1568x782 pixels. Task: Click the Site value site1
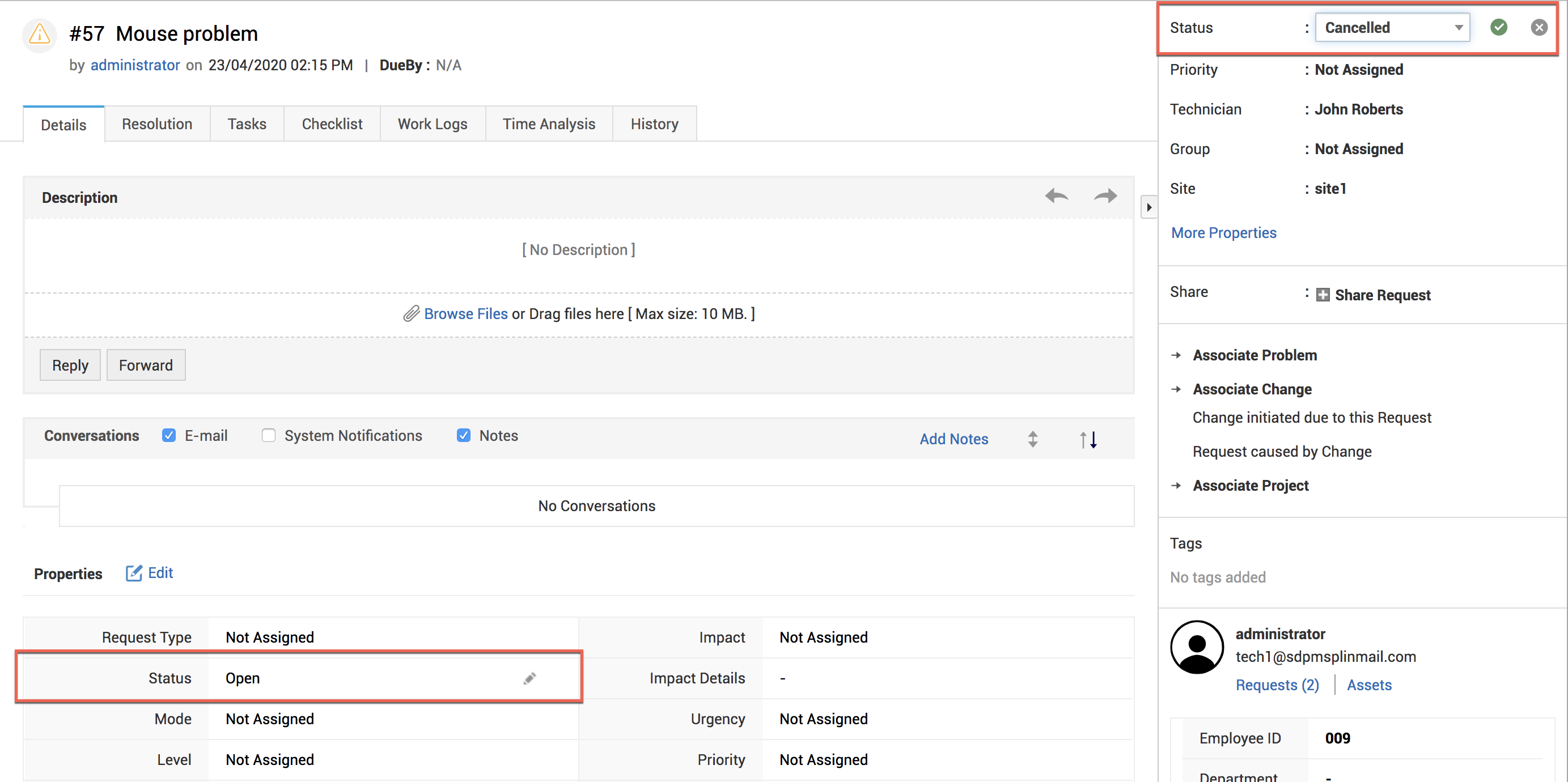[1330, 189]
